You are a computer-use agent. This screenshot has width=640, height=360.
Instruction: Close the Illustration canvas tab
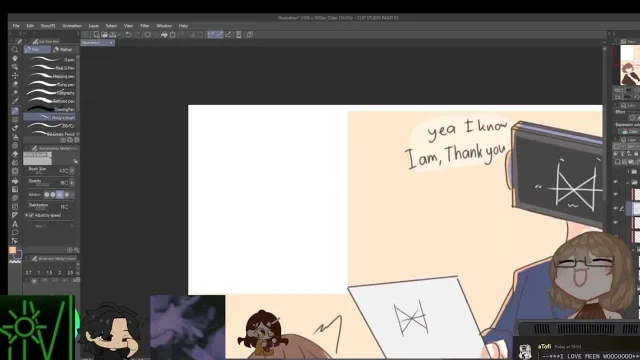(x=111, y=42)
